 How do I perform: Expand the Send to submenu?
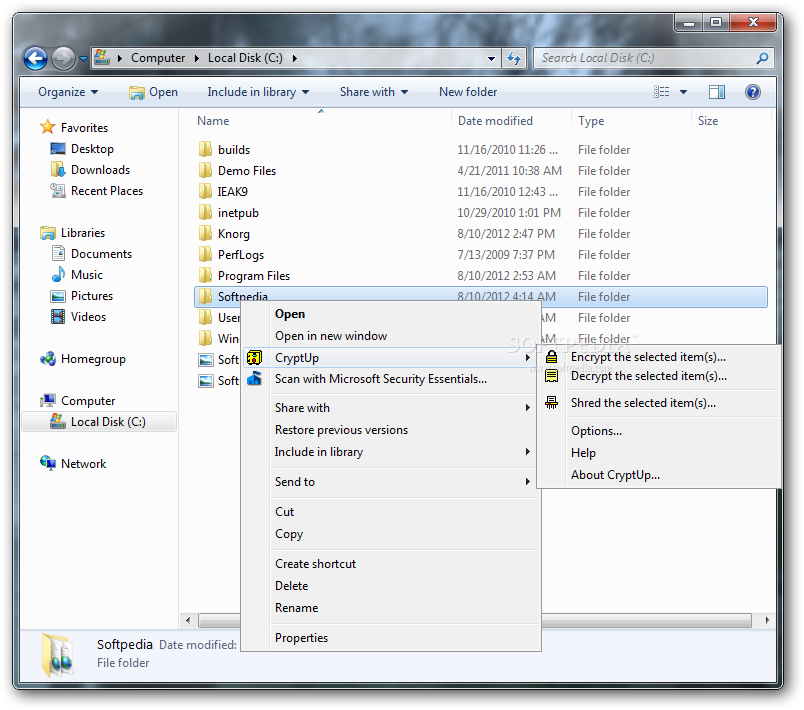point(391,482)
